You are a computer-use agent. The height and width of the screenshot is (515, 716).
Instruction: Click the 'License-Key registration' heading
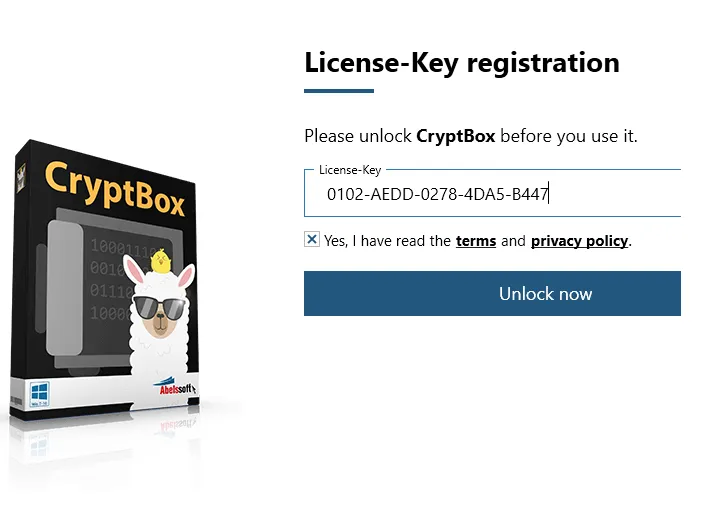[x=461, y=63]
